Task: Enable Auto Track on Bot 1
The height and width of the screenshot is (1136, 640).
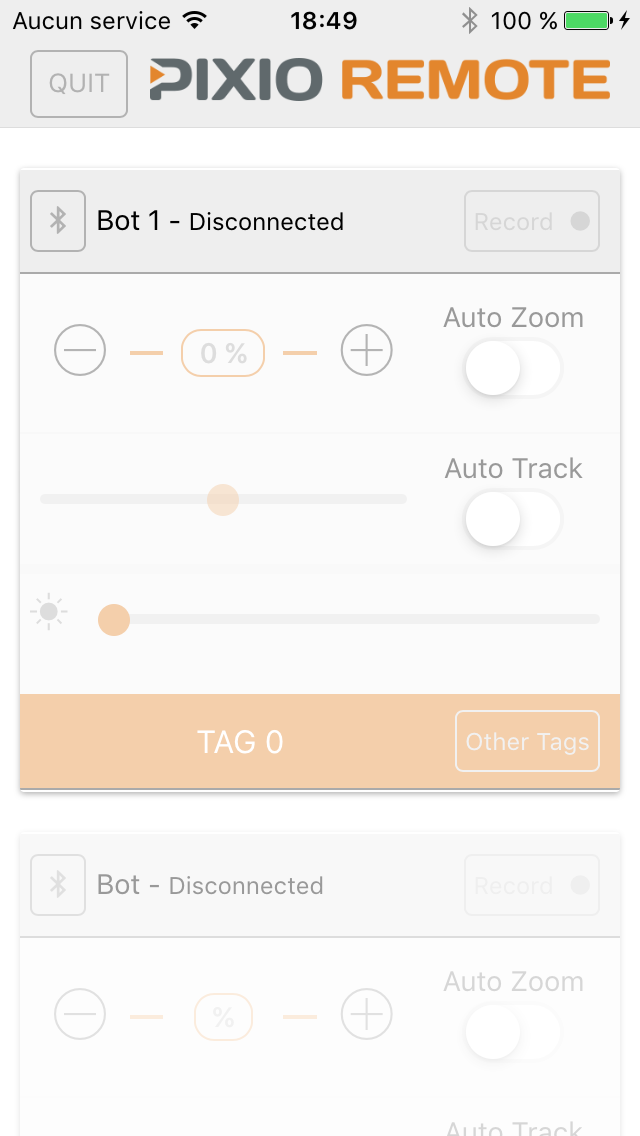Action: pos(513,519)
